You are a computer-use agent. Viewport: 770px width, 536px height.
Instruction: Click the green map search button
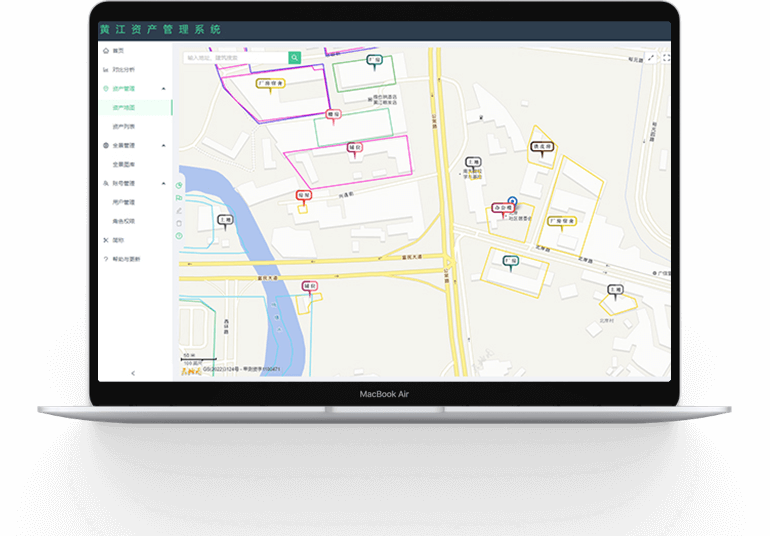[294, 58]
